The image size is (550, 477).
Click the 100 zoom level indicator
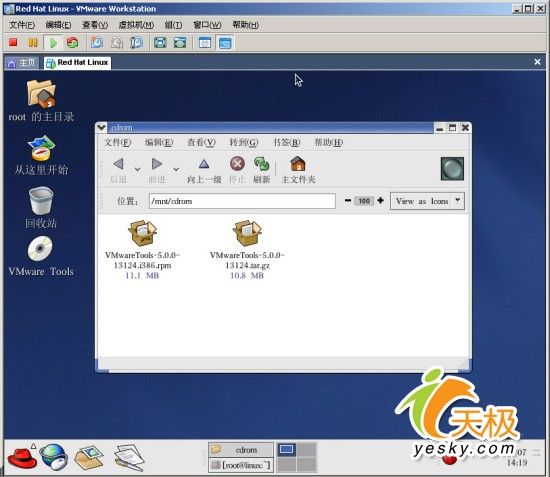364,201
